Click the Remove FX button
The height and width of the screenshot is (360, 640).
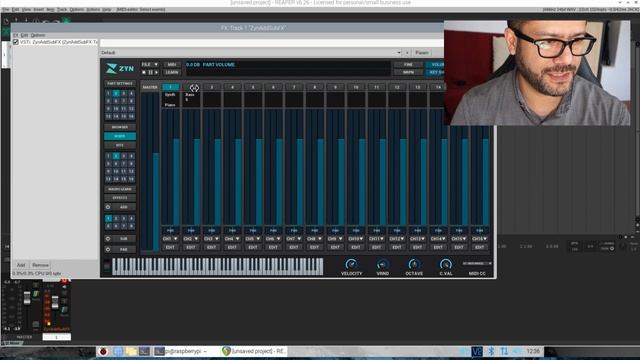pos(40,265)
